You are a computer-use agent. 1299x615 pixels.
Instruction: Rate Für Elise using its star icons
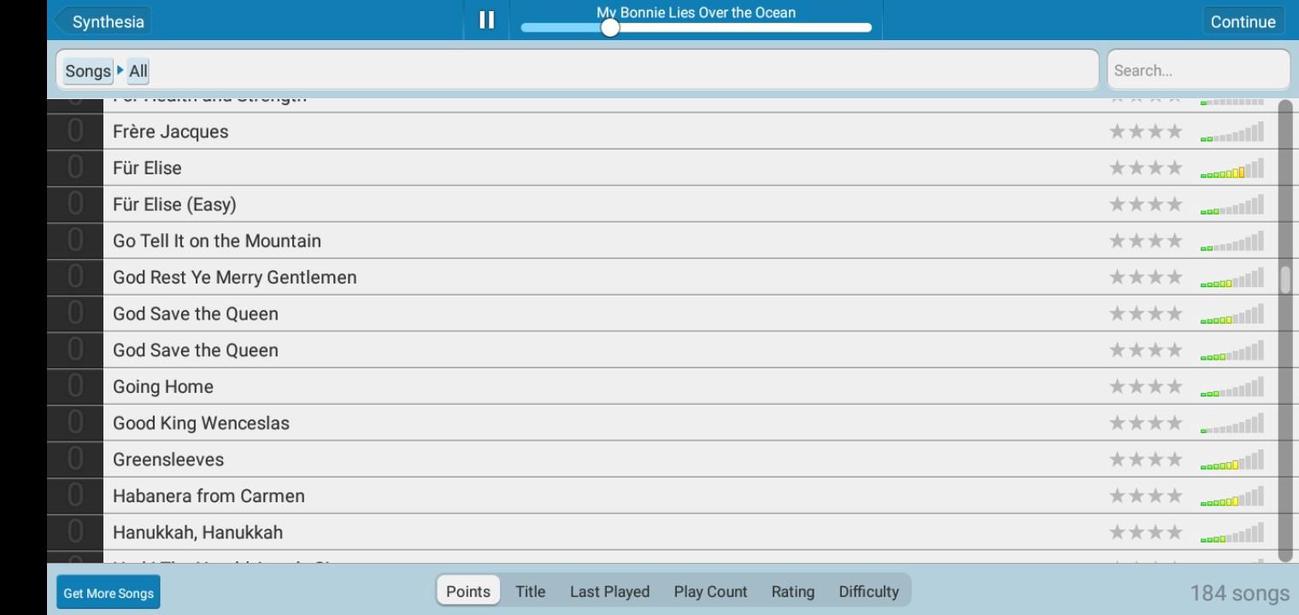(1144, 167)
